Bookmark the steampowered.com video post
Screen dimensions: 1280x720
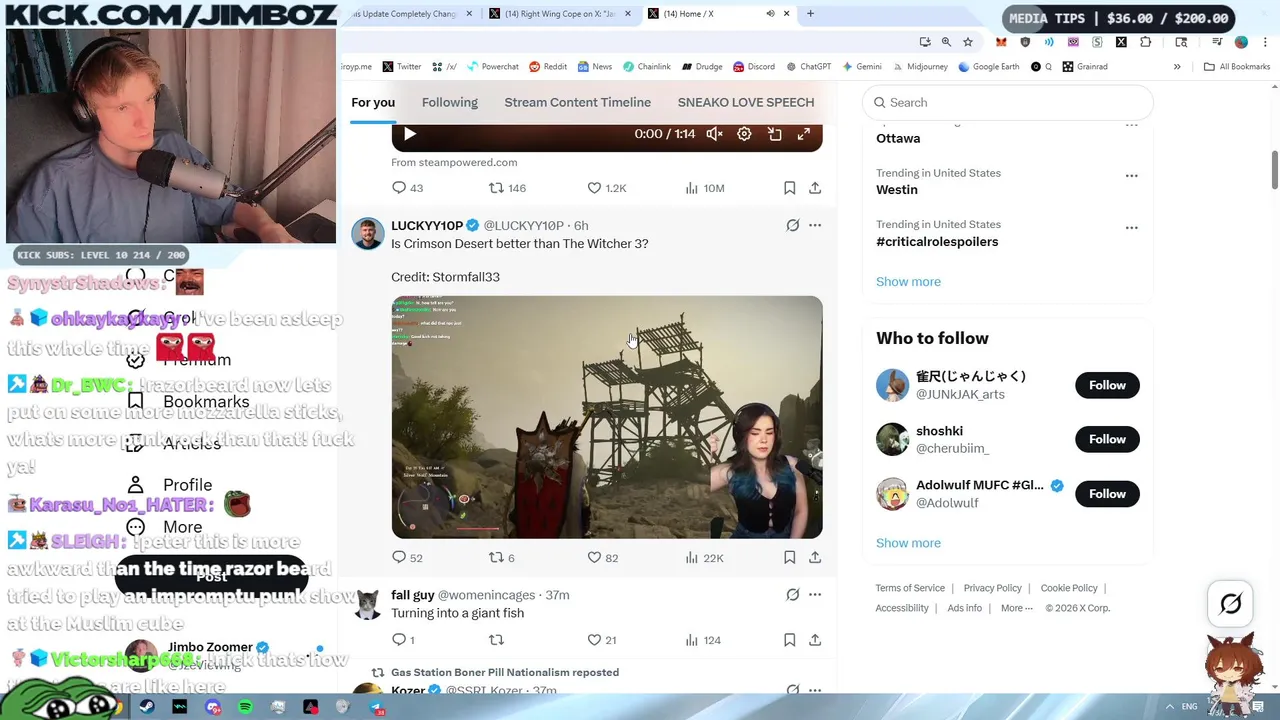pyautogui.click(x=789, y=188)
